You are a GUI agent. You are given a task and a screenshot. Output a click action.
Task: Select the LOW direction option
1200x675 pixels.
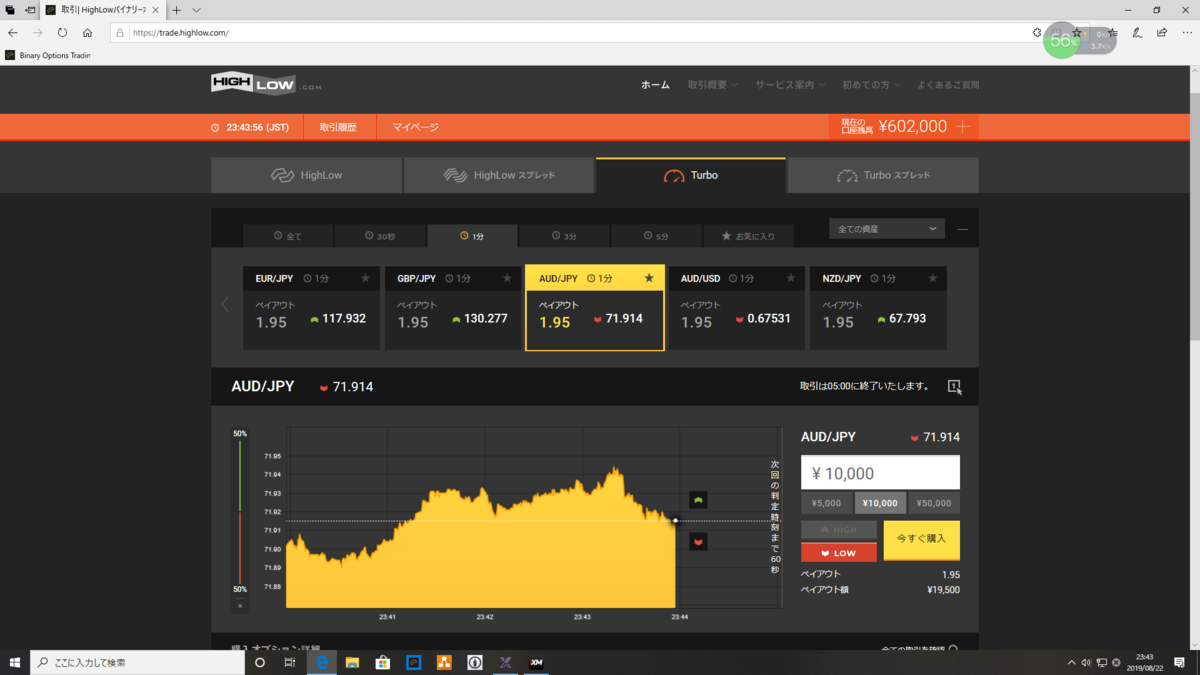point(839,552)
